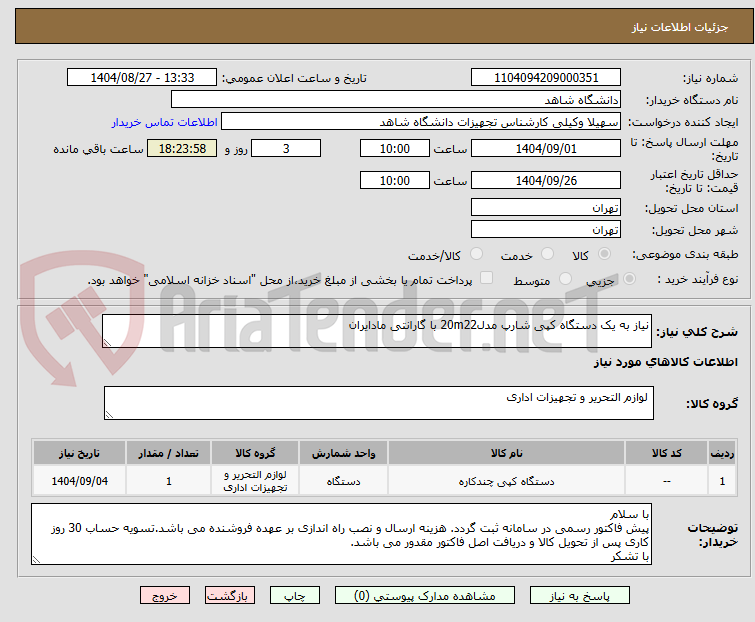Image resolution: width=755 pixels, height=622 pixels.
Task: Click the 10:00 time field beside 1404/09/26
Action: 395,180
